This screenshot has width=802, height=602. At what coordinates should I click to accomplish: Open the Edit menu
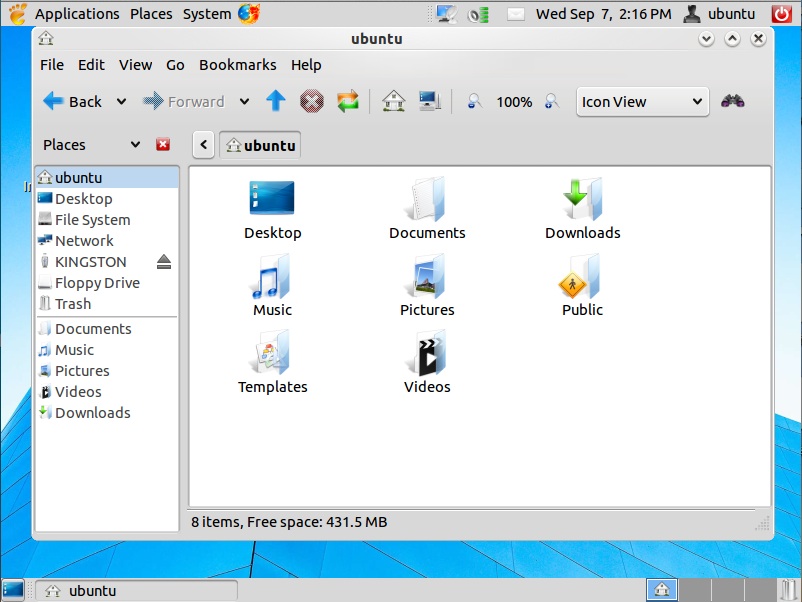[91, 65]
